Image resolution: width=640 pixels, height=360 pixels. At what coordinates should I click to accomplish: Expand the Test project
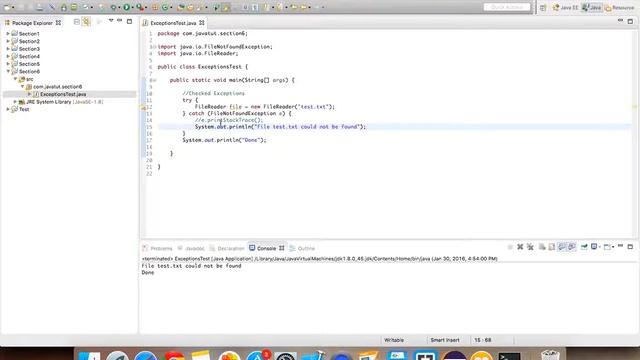[8, 109]
